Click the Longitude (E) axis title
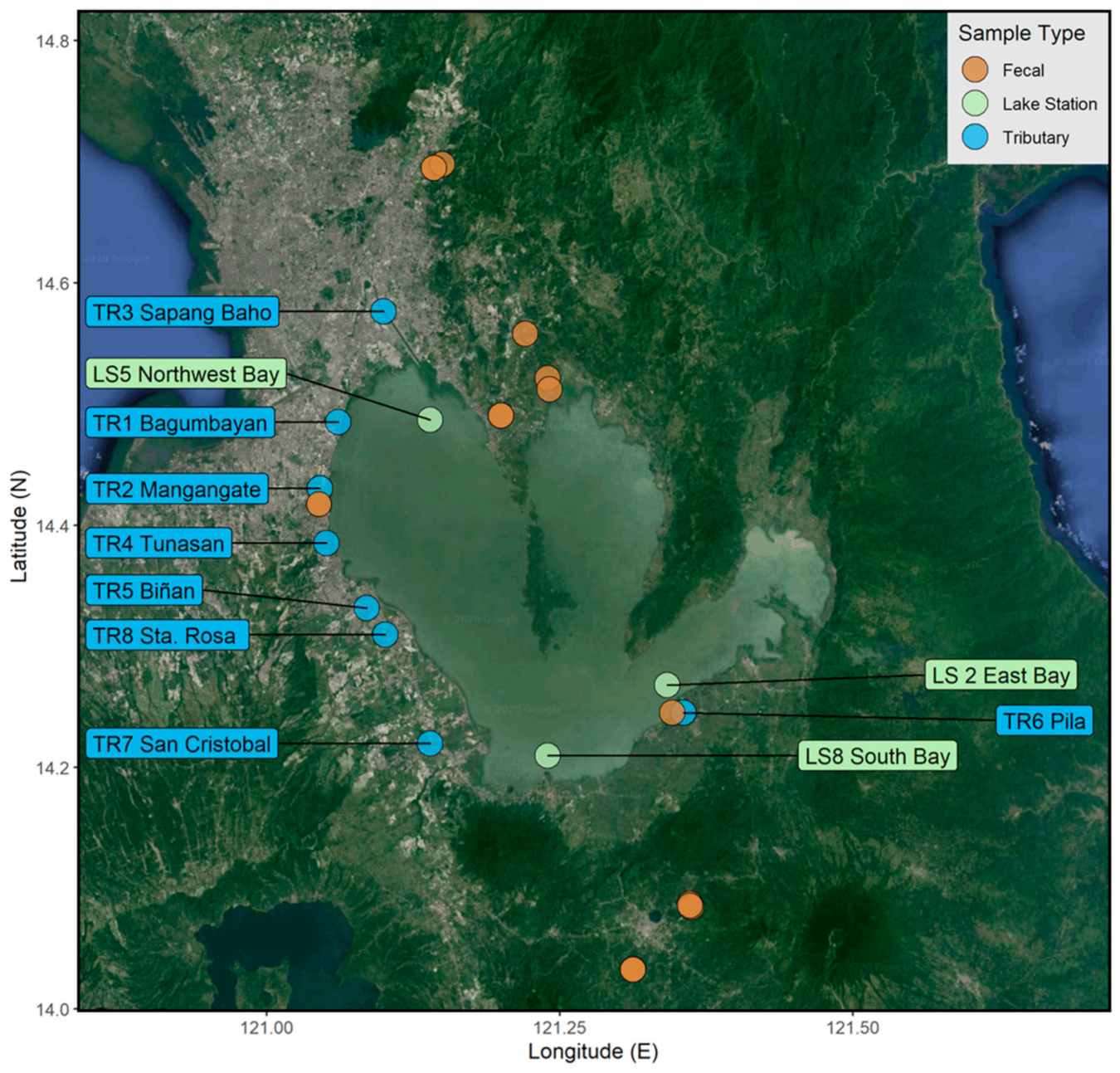This screenshot has width=1120, height=1073. coord(592,1051)
